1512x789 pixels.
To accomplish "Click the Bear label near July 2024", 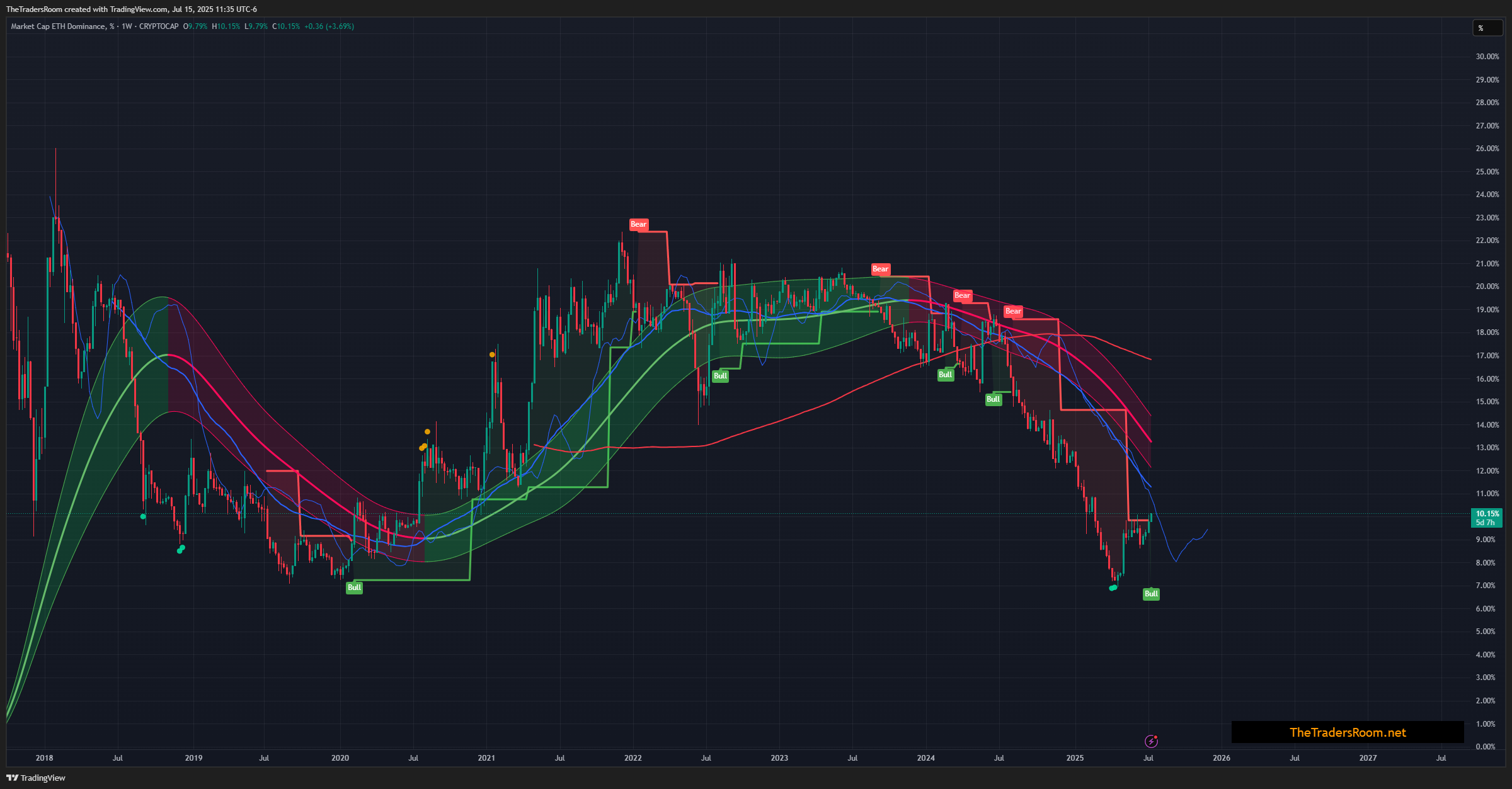I will (1013, 311).
